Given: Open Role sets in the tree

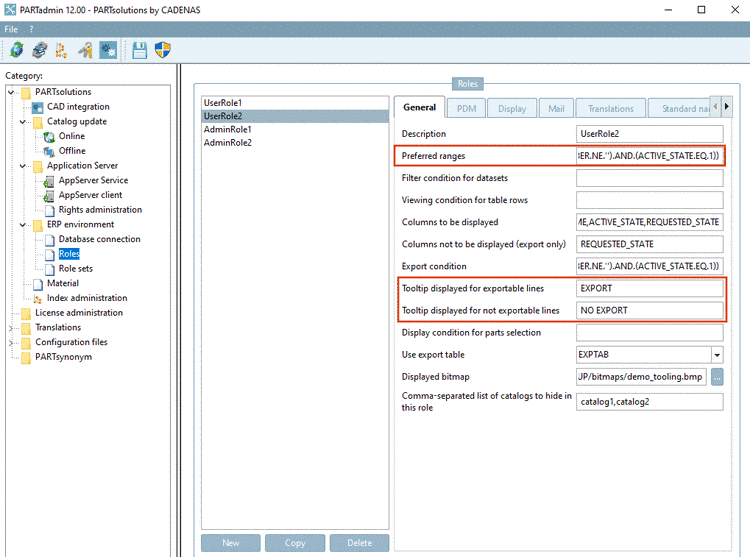Looking at the screenshot, I should tap(76, 269).
